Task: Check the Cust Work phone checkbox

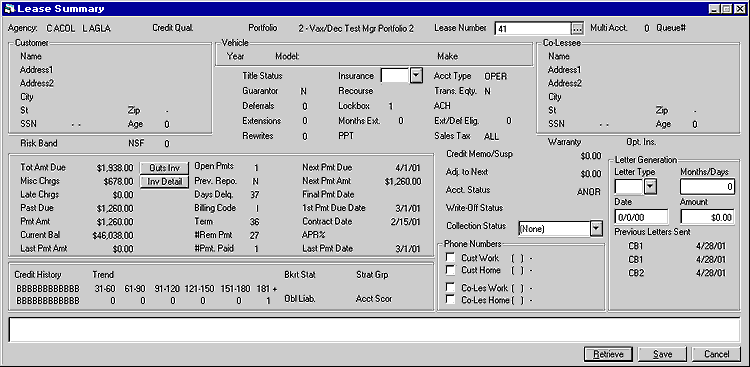Action: [450, 257]
